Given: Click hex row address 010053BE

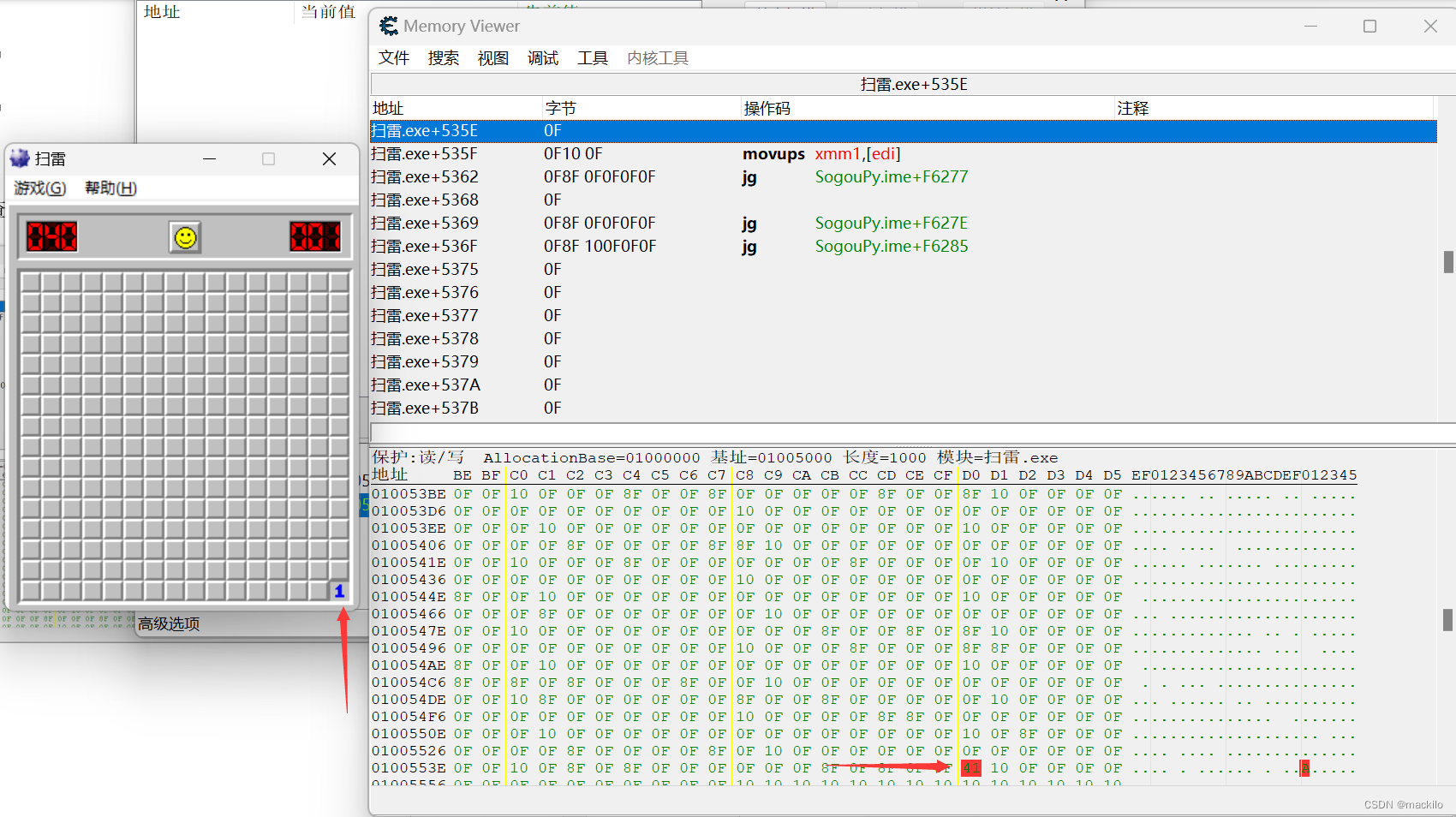Looking at the screenshot, I should pos(409,494).
